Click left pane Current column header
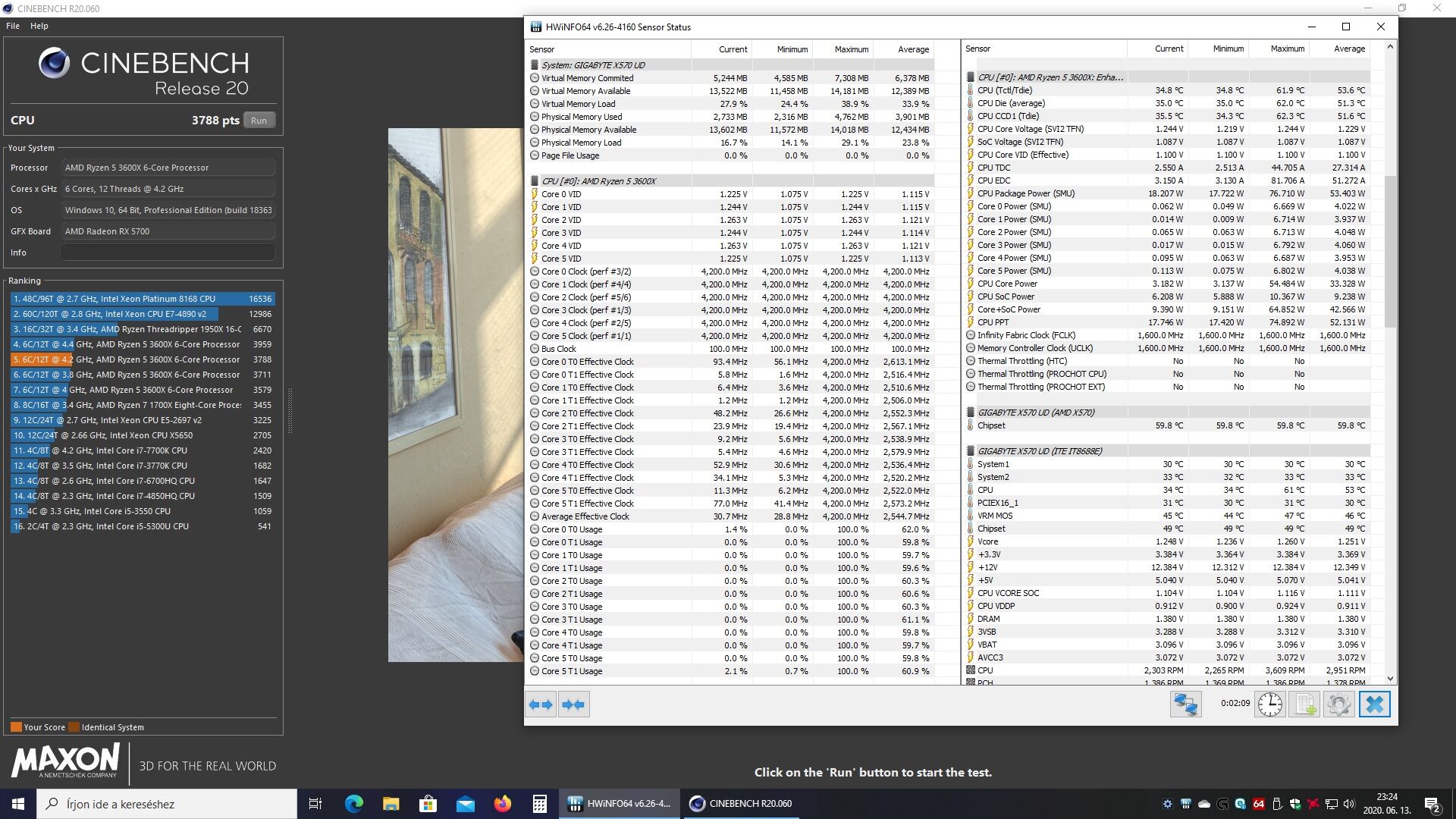The height and width of the screenshot is (819, 1456). point(721,49)
